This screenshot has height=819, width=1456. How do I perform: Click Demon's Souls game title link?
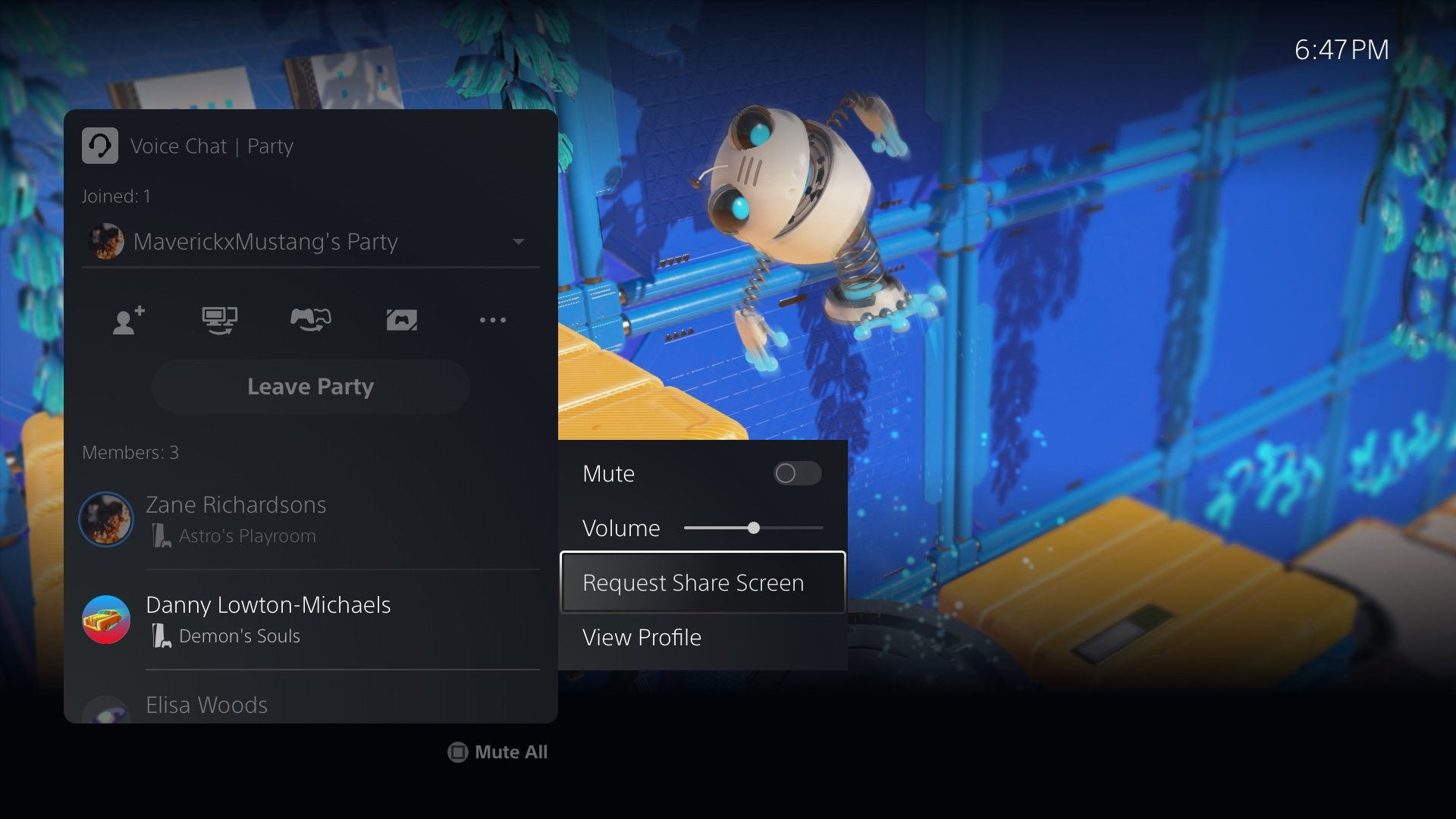[x=237, y=635]
